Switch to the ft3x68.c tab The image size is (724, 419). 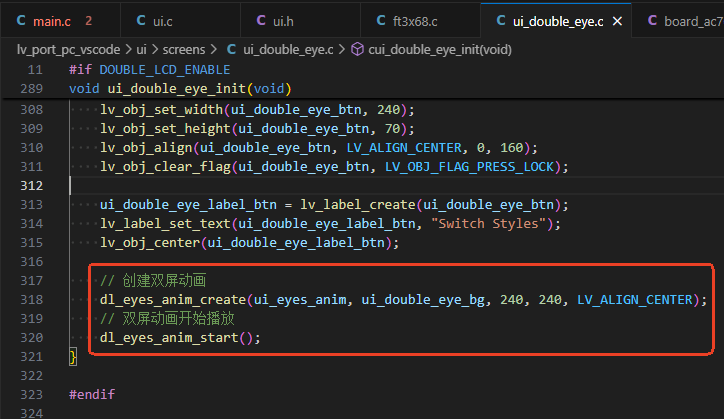pyautogui.click(x=420, y=21)
